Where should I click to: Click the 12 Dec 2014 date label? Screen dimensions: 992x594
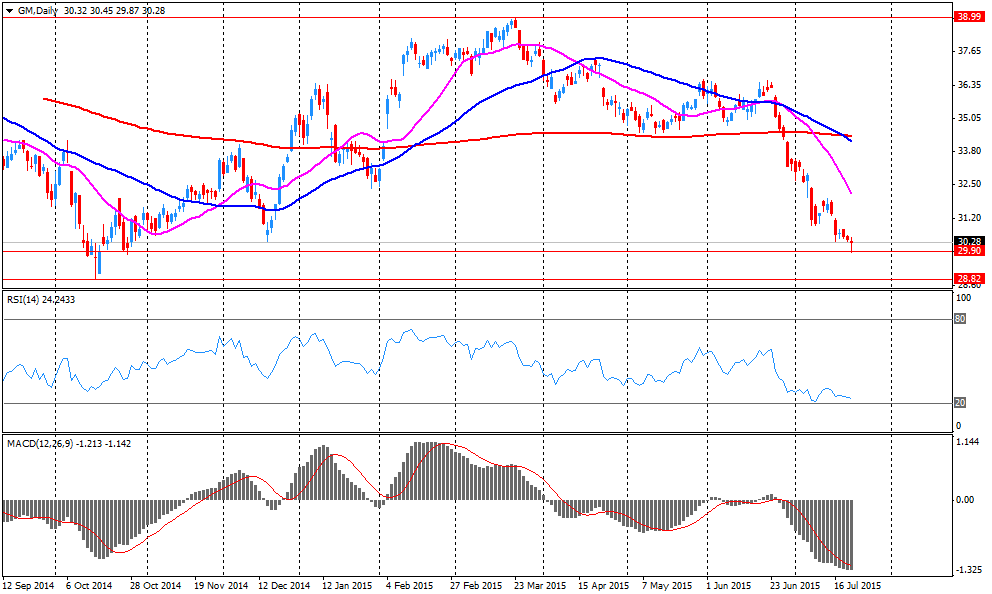point(283,586)
